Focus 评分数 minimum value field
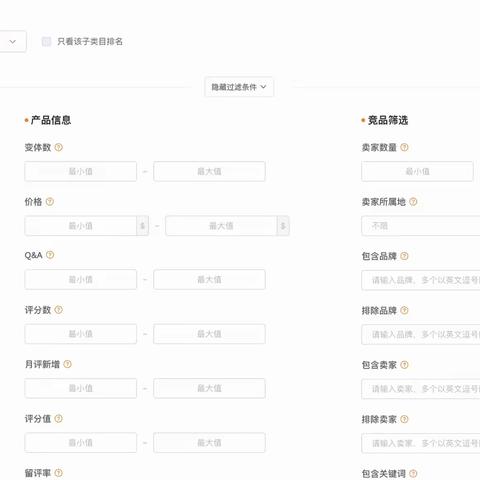This screenshot has height=480, width=480. pyautogui.click(x=81, y=334)
